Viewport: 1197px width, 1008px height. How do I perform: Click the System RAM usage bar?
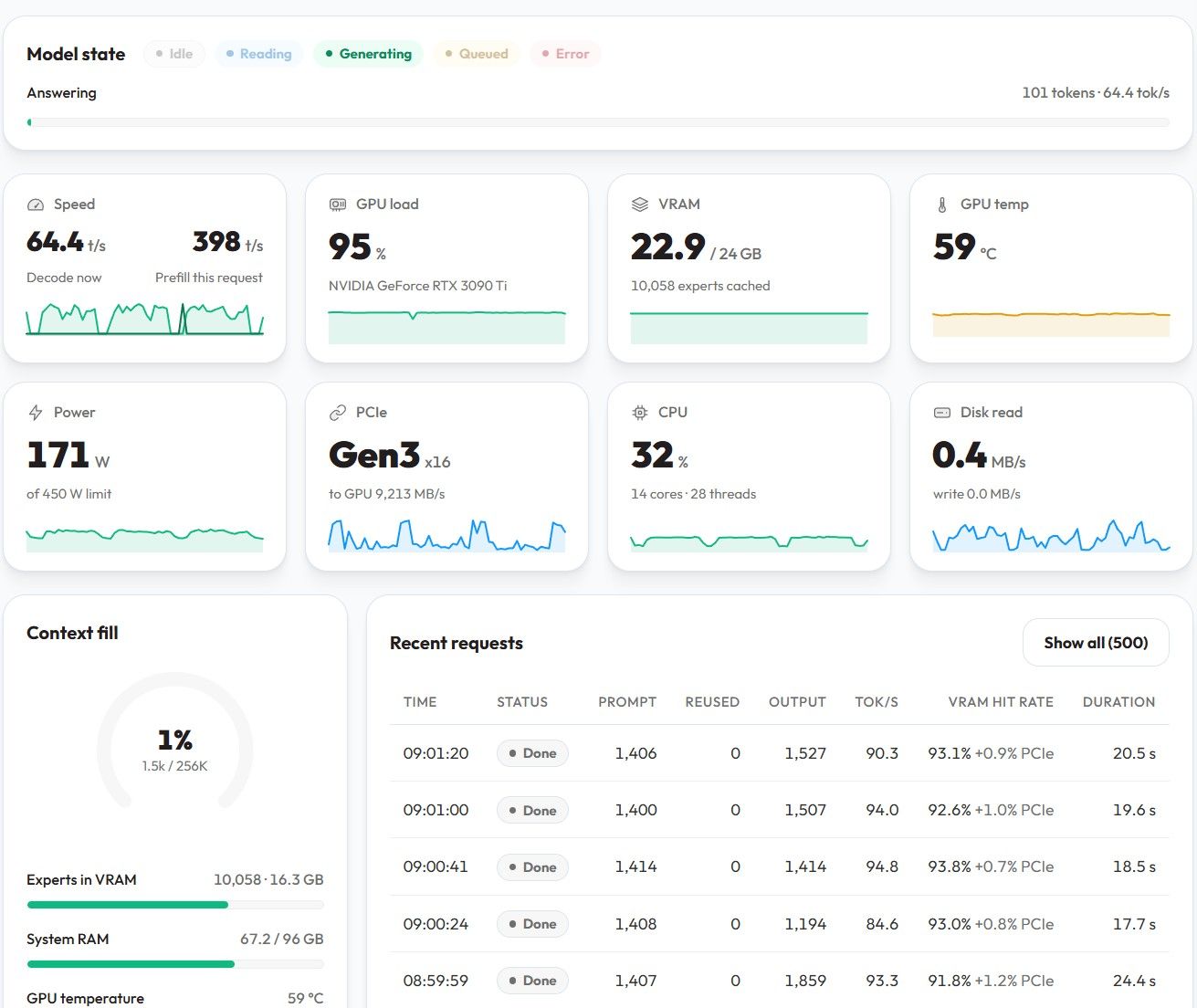click(175, 964)
